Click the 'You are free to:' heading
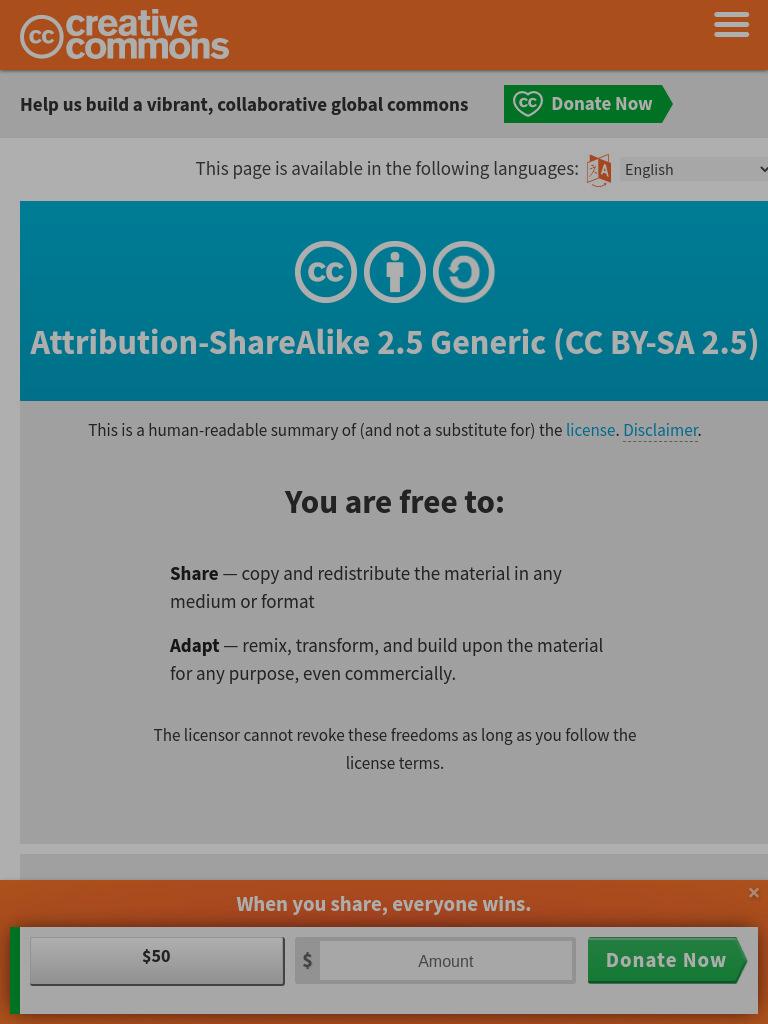 [x=394, y=502]
